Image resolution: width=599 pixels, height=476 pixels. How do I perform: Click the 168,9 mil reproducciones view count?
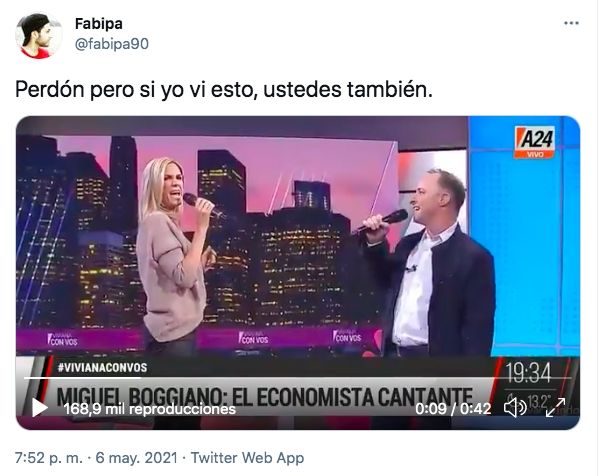[149, 409]
